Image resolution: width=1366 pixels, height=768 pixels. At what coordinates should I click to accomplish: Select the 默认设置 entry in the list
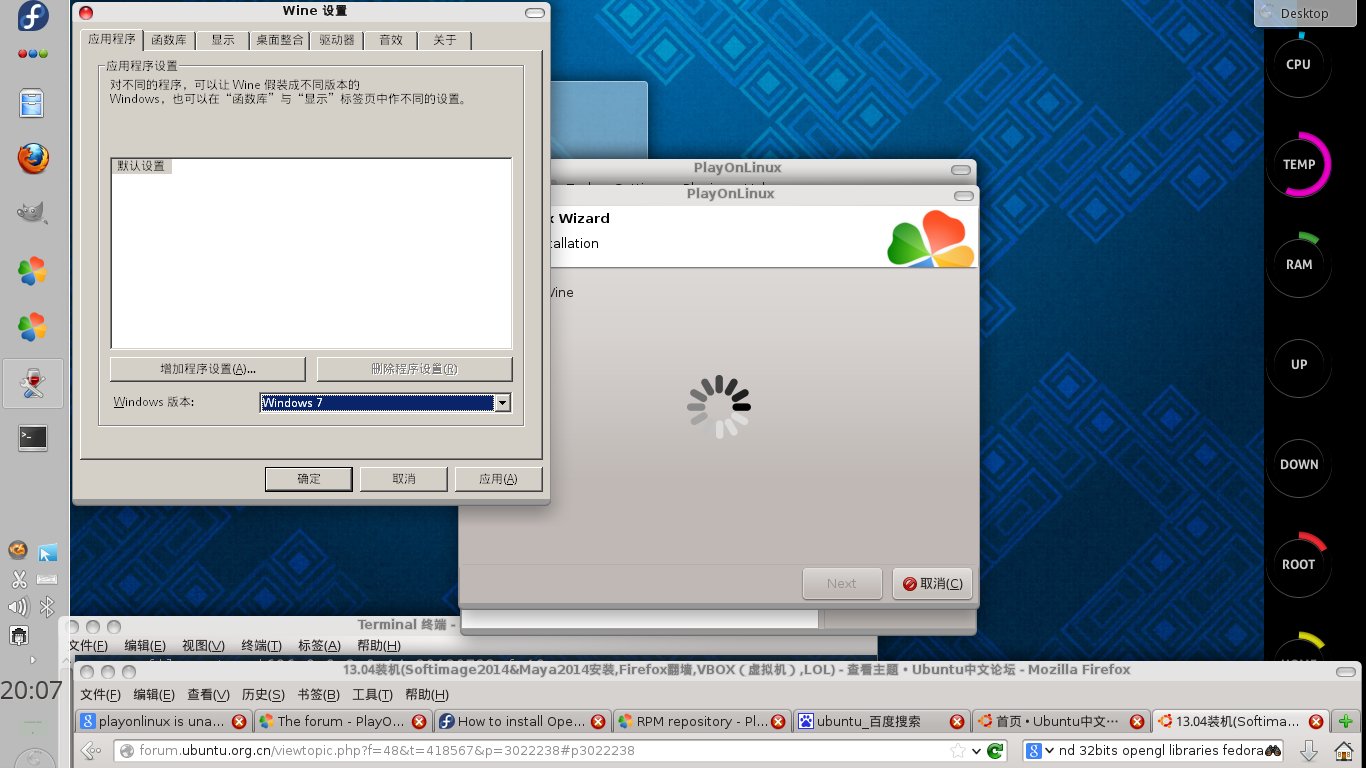(x=141, y=166)
